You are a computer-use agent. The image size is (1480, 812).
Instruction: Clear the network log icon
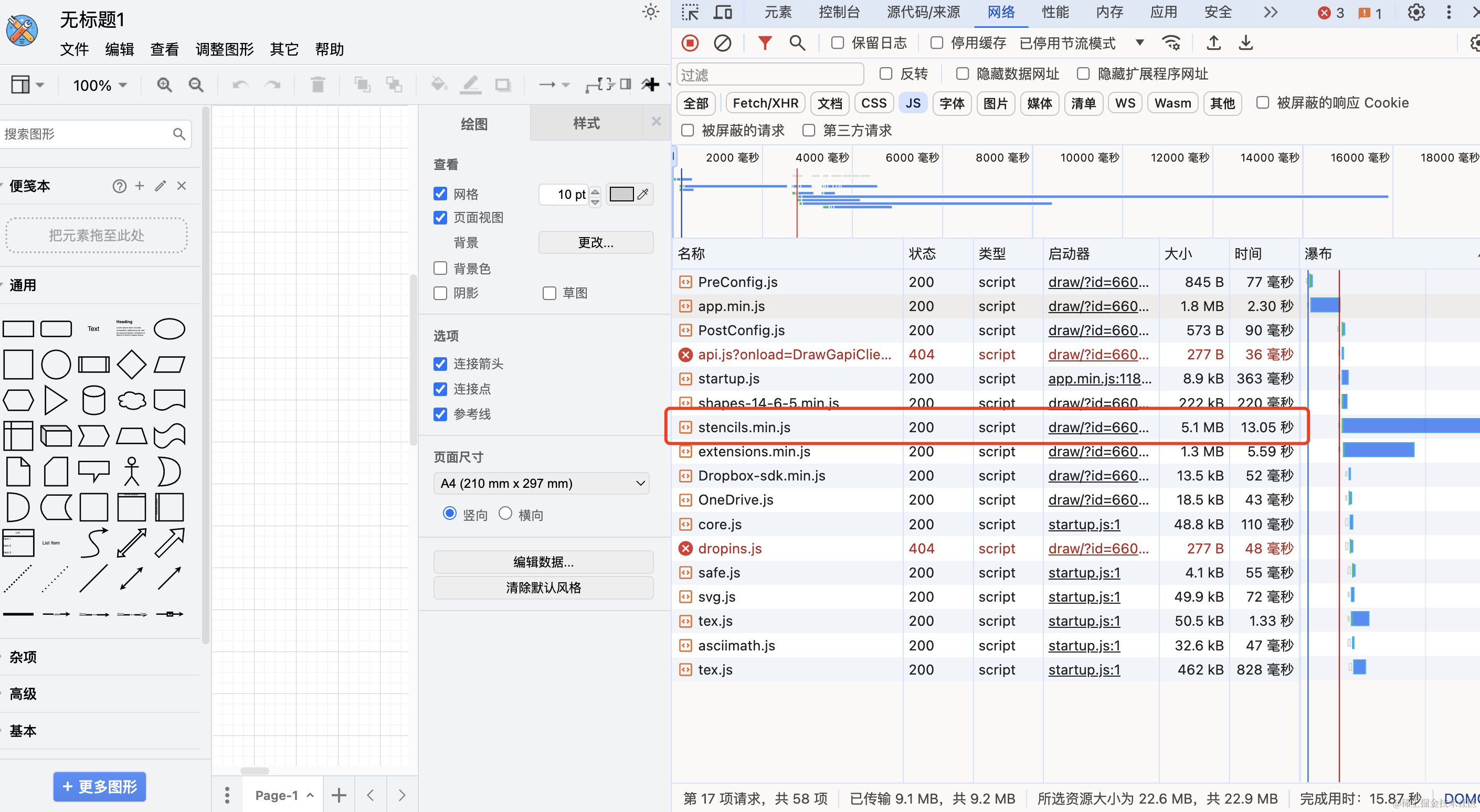click(x=722, y=43)
